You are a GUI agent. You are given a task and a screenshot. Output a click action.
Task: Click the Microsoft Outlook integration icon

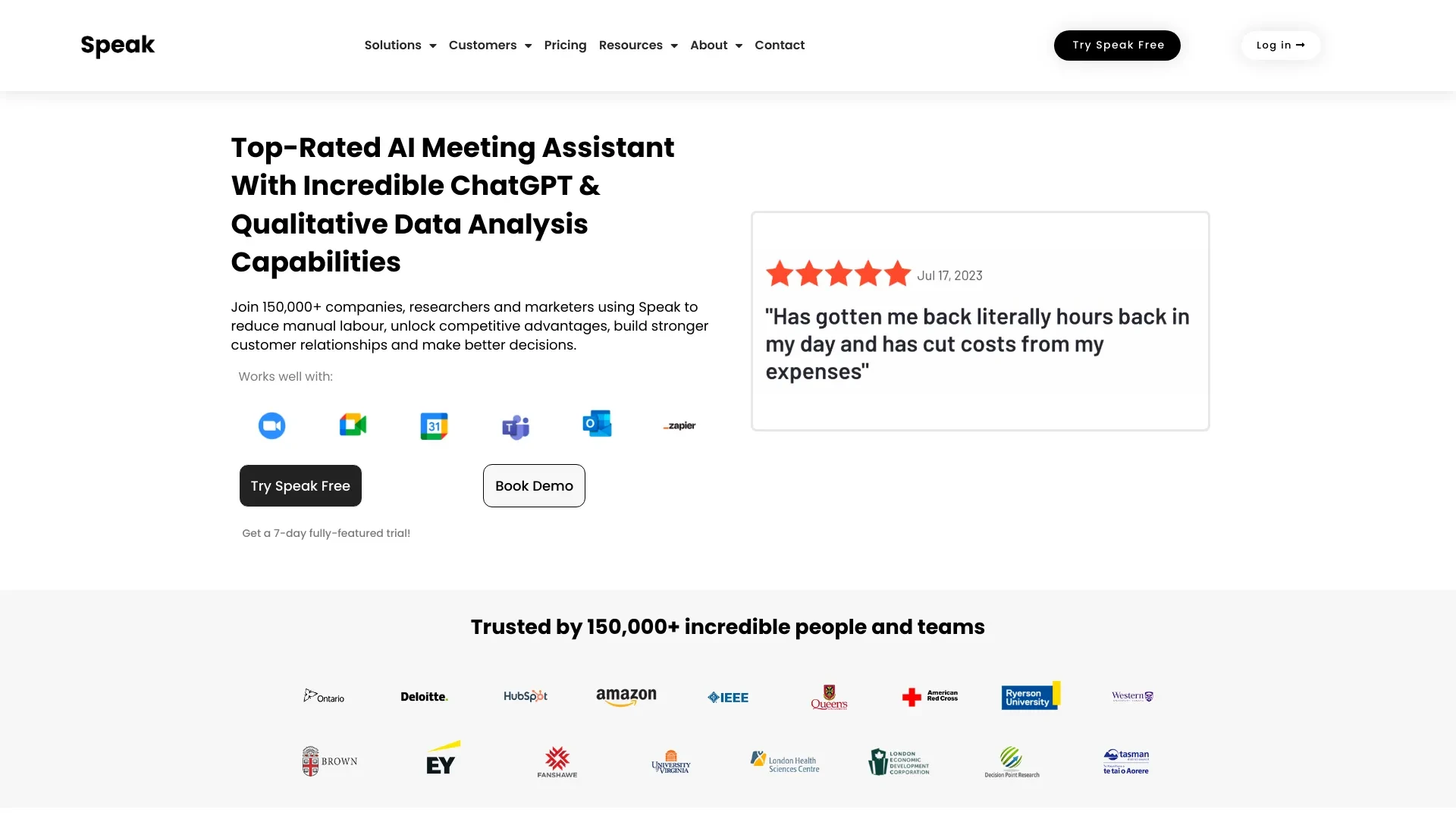(597, 425)
